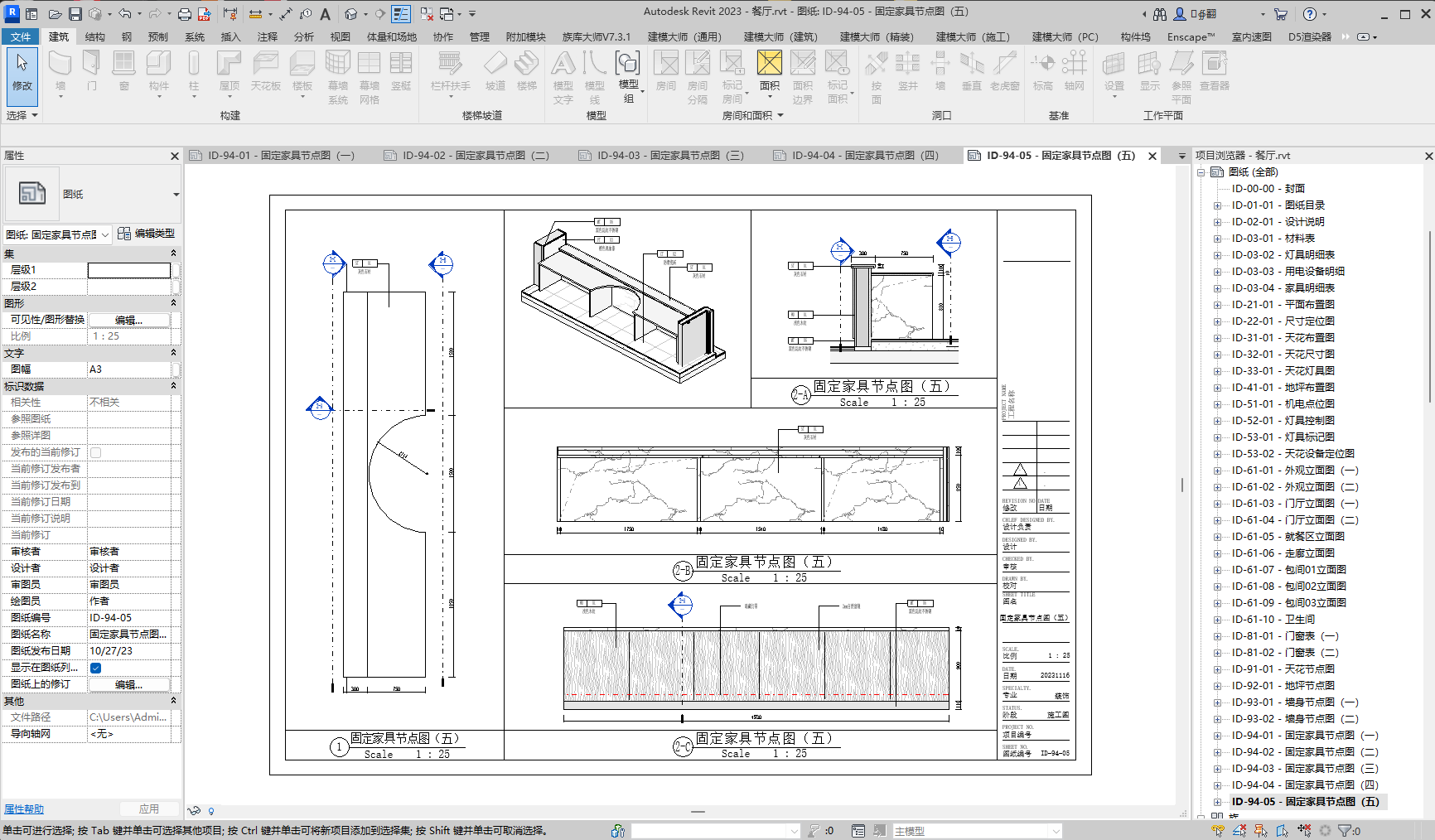Click the 图纸编号 field showing ID-94-05
Image resolution: width=1435 pixels, height=840 pixels.
pos(130,618)
